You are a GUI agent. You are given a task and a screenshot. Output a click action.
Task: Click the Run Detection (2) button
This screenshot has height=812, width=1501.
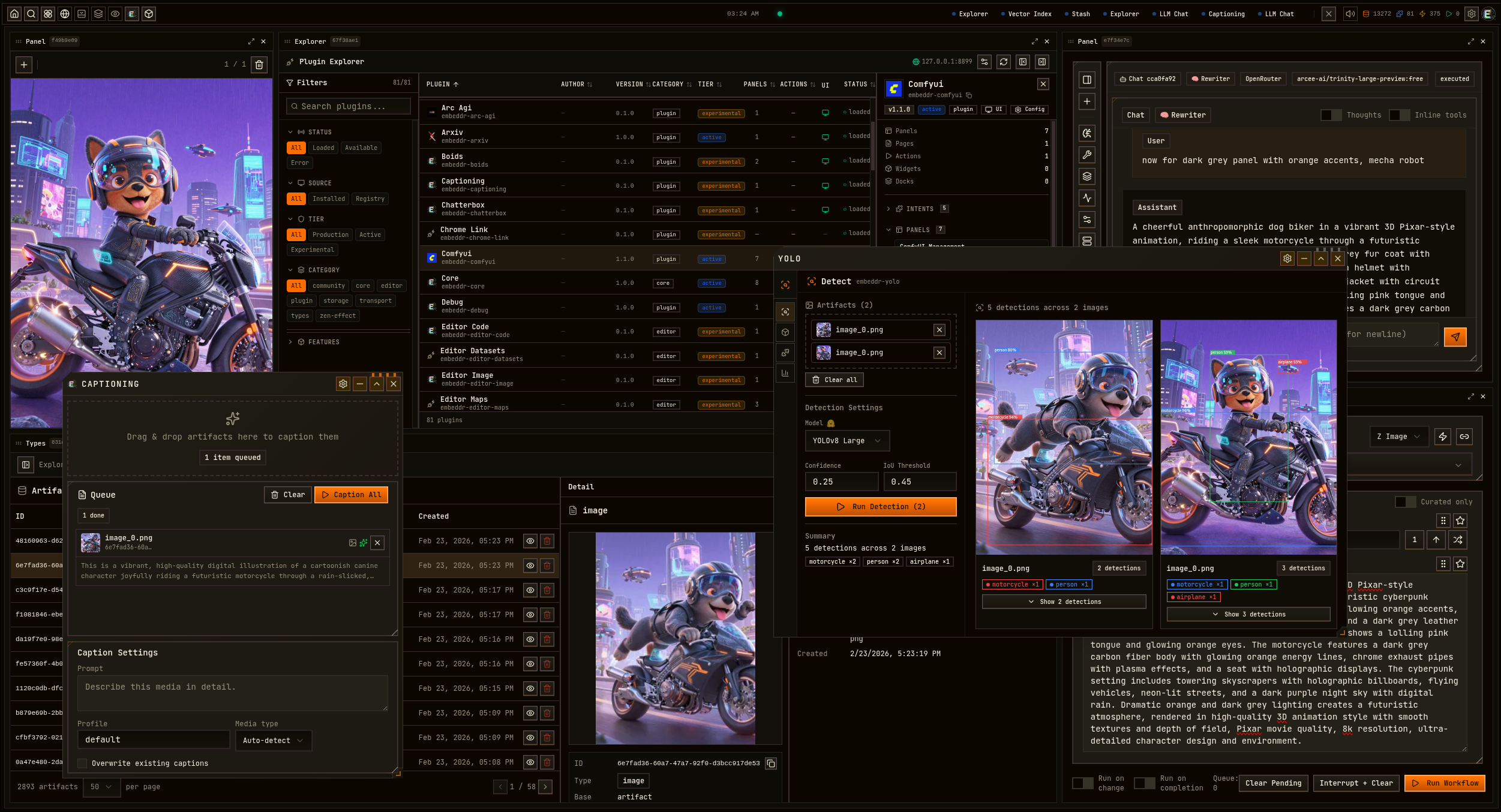coord(880,507)
